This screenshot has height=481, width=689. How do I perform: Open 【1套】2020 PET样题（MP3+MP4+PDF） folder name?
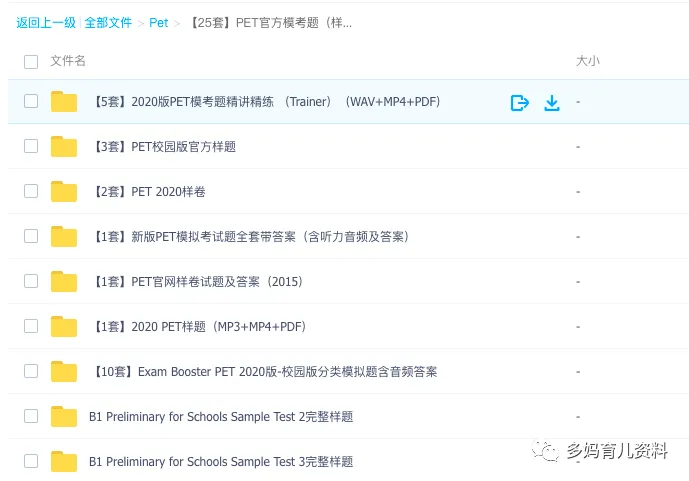click(199, 326)
